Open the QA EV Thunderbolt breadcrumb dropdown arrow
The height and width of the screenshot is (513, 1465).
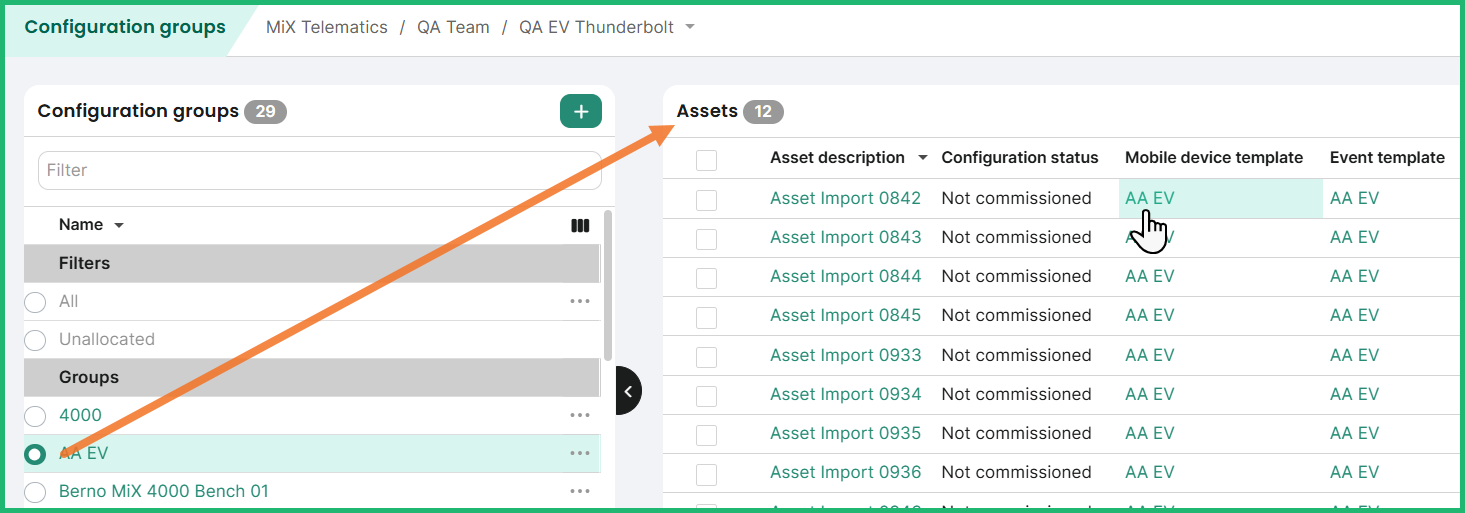pyautogui.click(x=690, y=28)
